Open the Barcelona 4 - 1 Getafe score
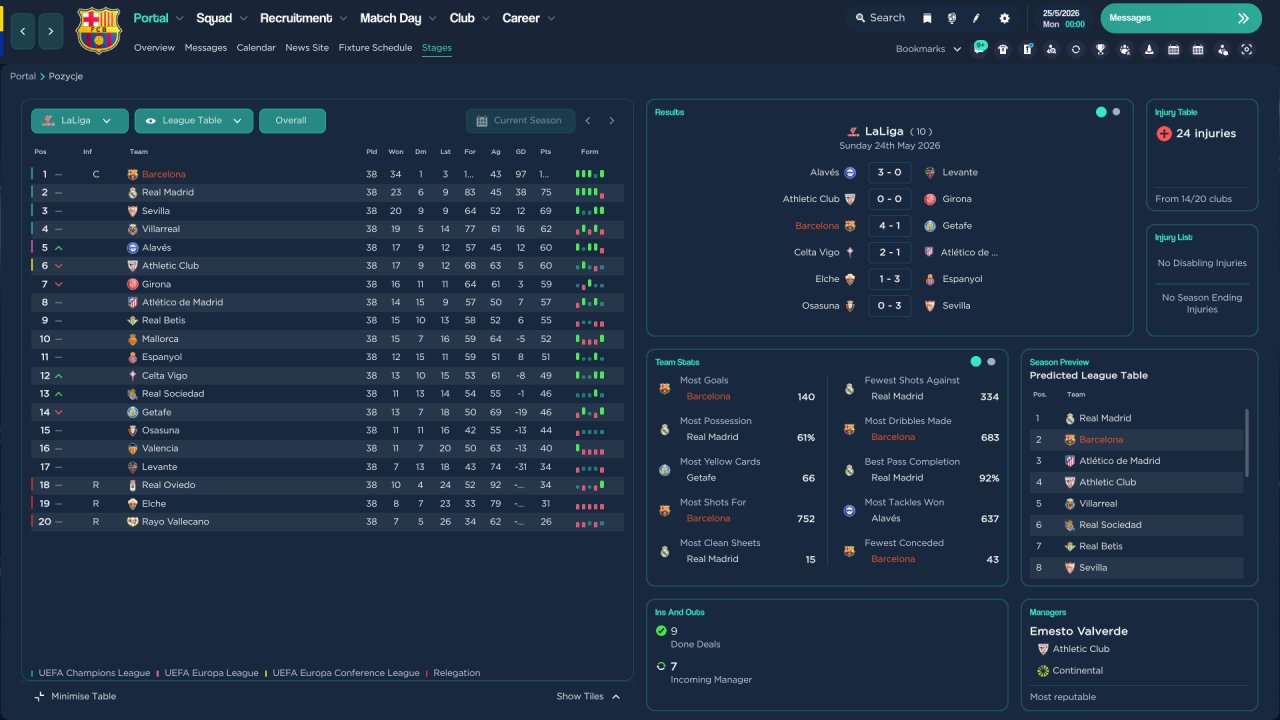This screenshot has height=720, width=1280. (x=889, y=226)
